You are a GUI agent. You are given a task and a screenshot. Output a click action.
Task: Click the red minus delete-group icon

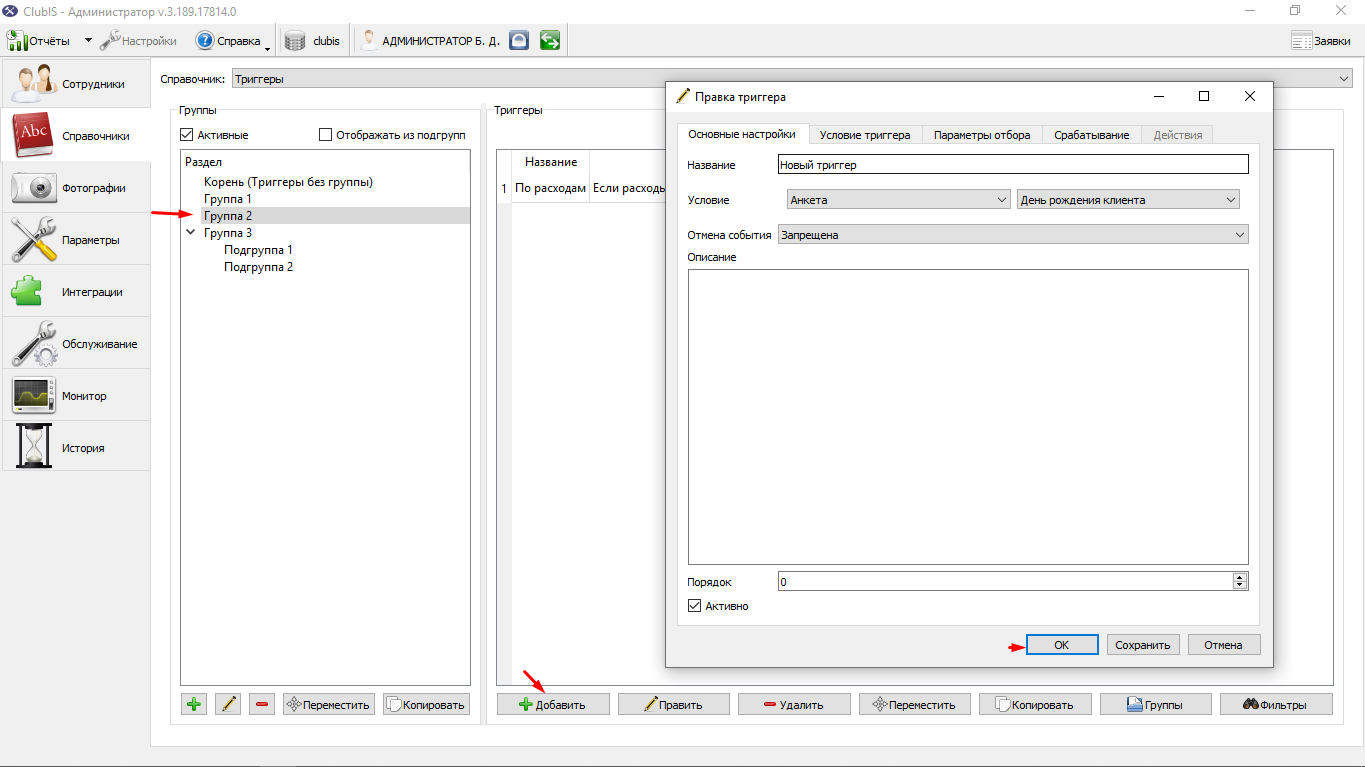pos(262,704)
